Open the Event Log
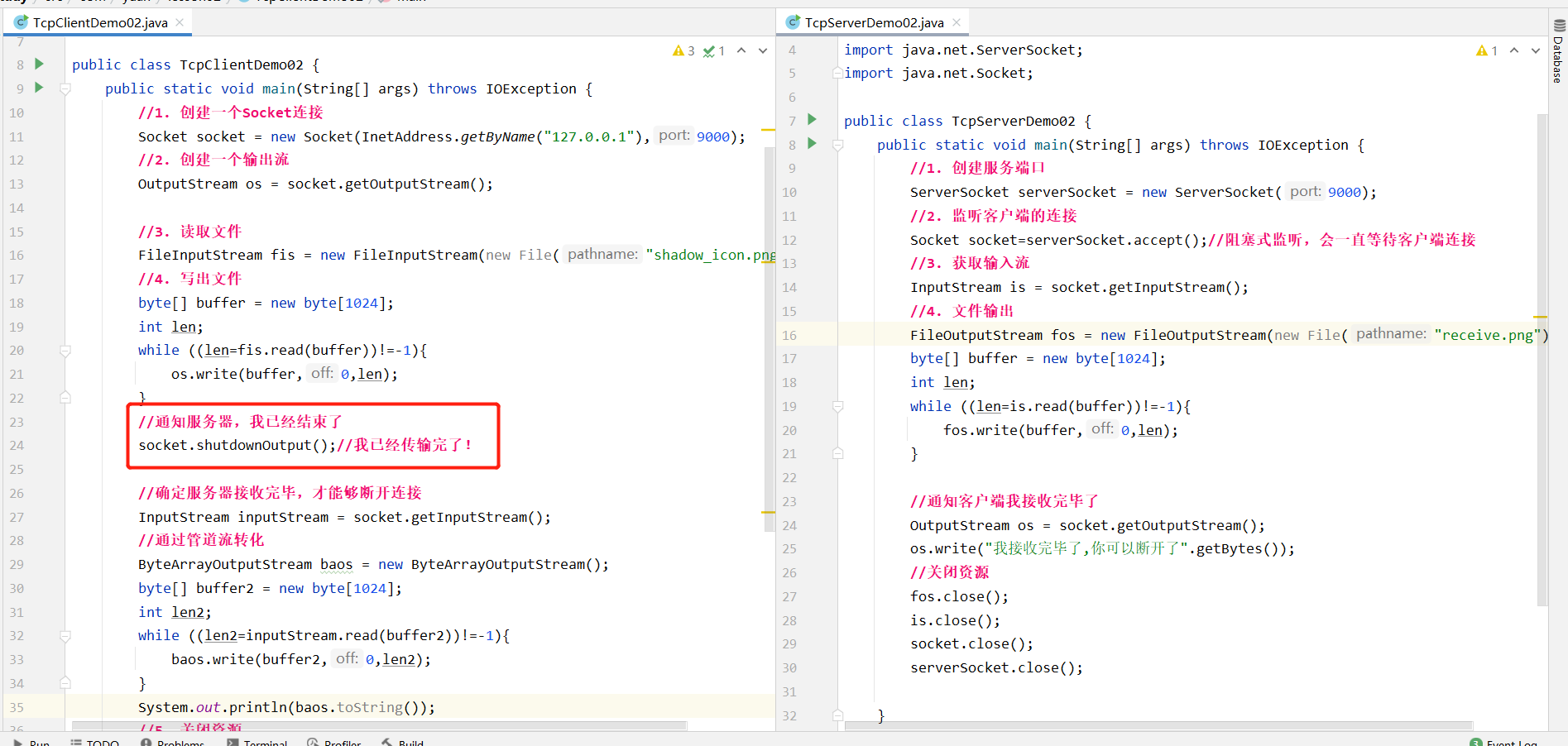The image size is (1568, 746). pyautogui.click(x=1503, y=742)
